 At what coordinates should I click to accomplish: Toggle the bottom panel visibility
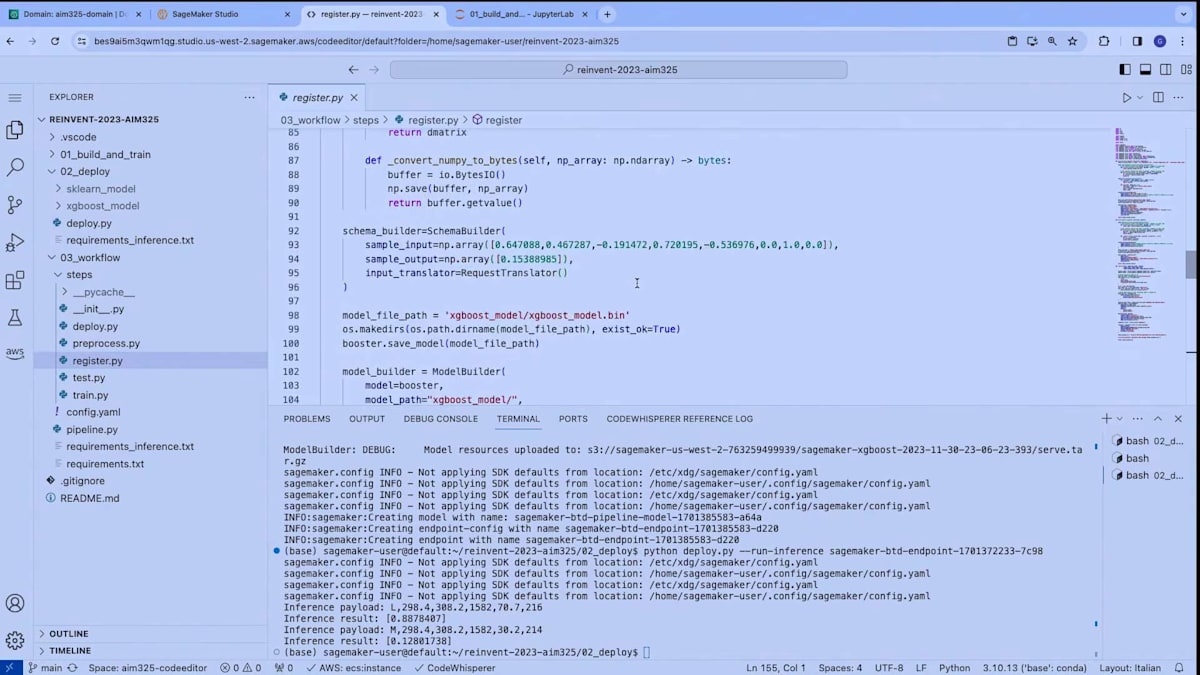tap(1145, 70)
